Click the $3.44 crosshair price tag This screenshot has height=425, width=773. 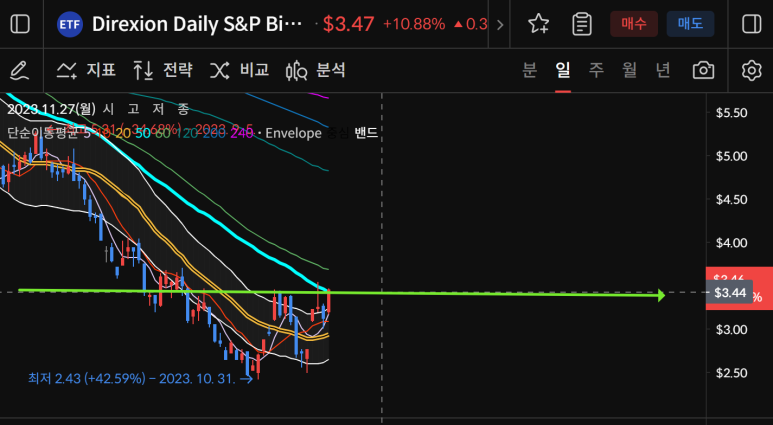(730, 293)
